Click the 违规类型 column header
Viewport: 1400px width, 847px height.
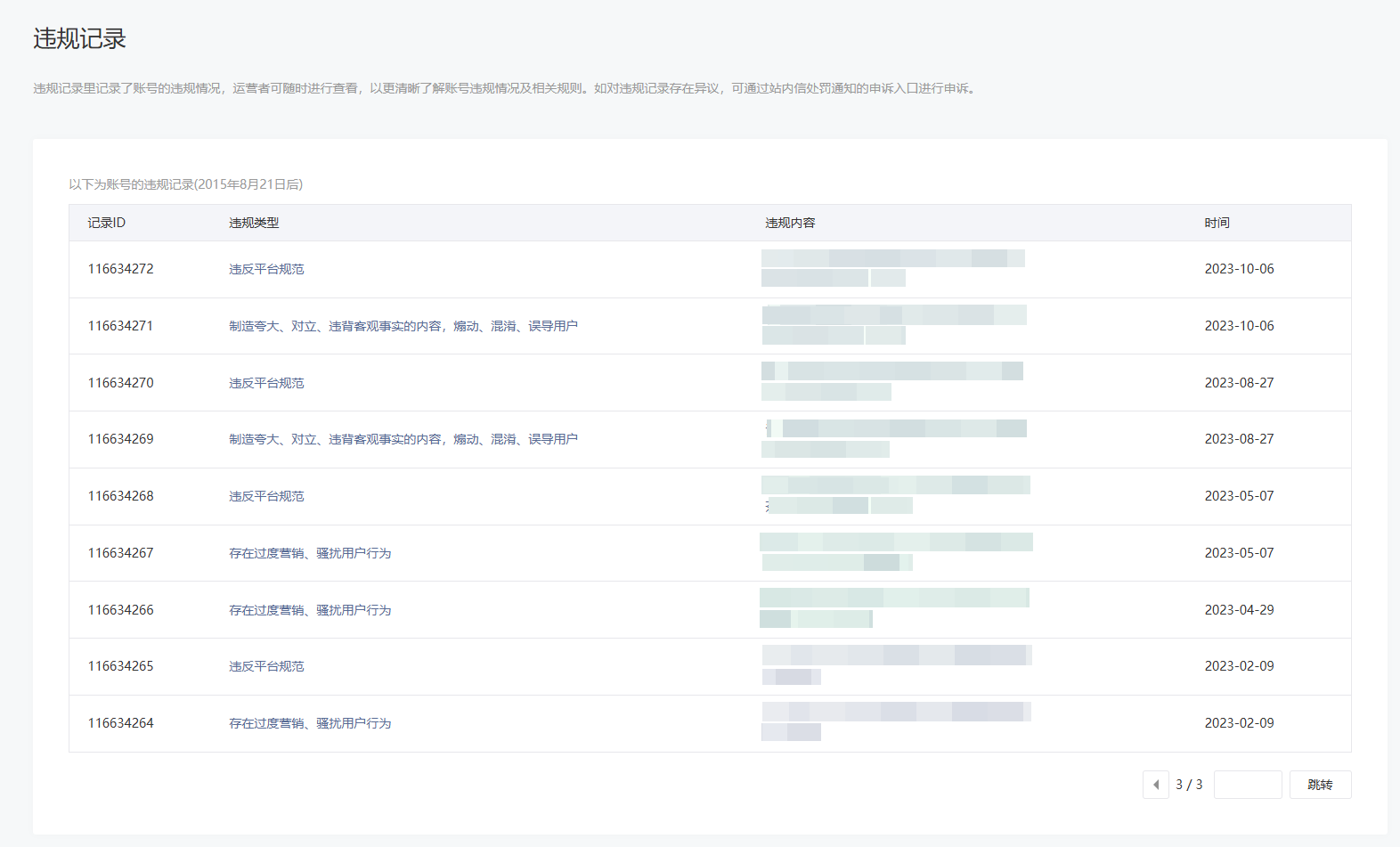point(254,223)
